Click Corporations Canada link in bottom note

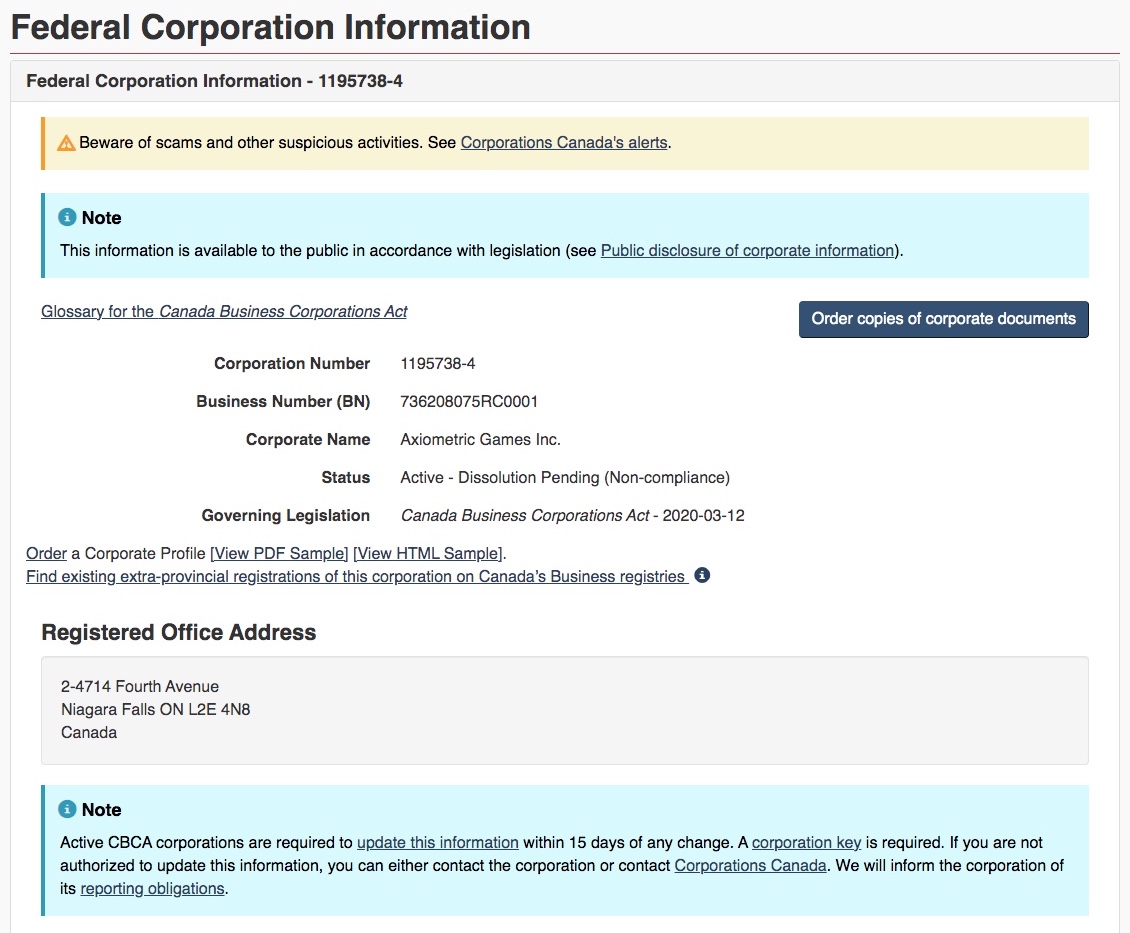tap(750, 865)
